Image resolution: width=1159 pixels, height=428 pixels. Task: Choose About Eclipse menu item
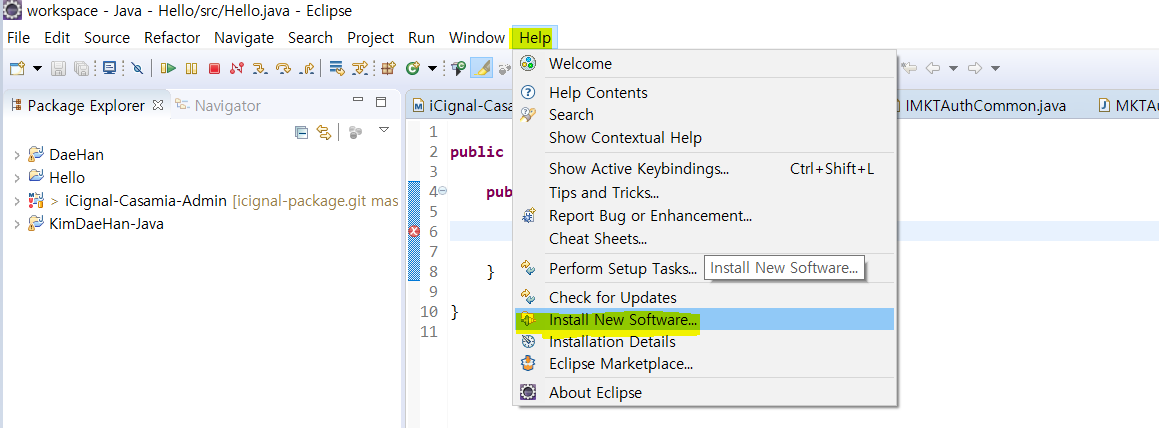click(705, 393)
